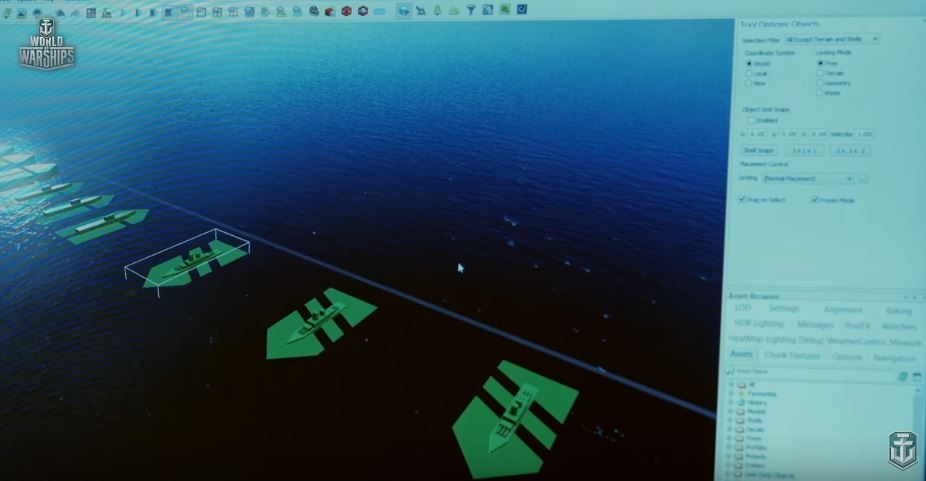Toggle Drag on Select checkbox
Screen dimensions: 926x481
742,200
